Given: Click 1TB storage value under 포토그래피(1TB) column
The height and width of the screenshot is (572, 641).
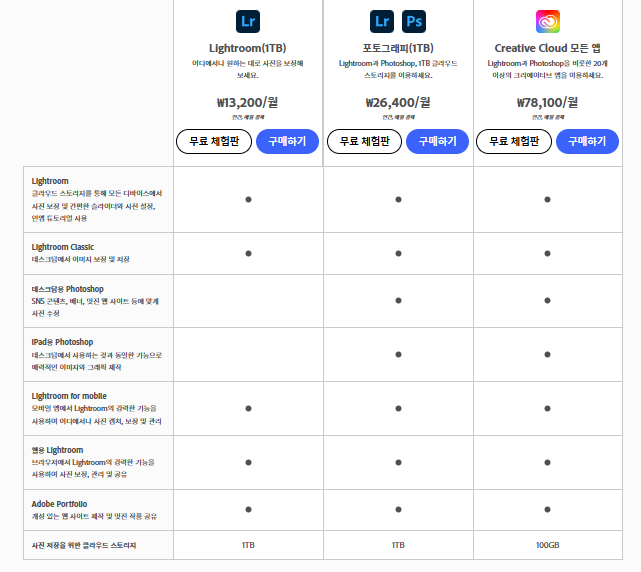Looking at the screenshot, I should tap(398, 545).
